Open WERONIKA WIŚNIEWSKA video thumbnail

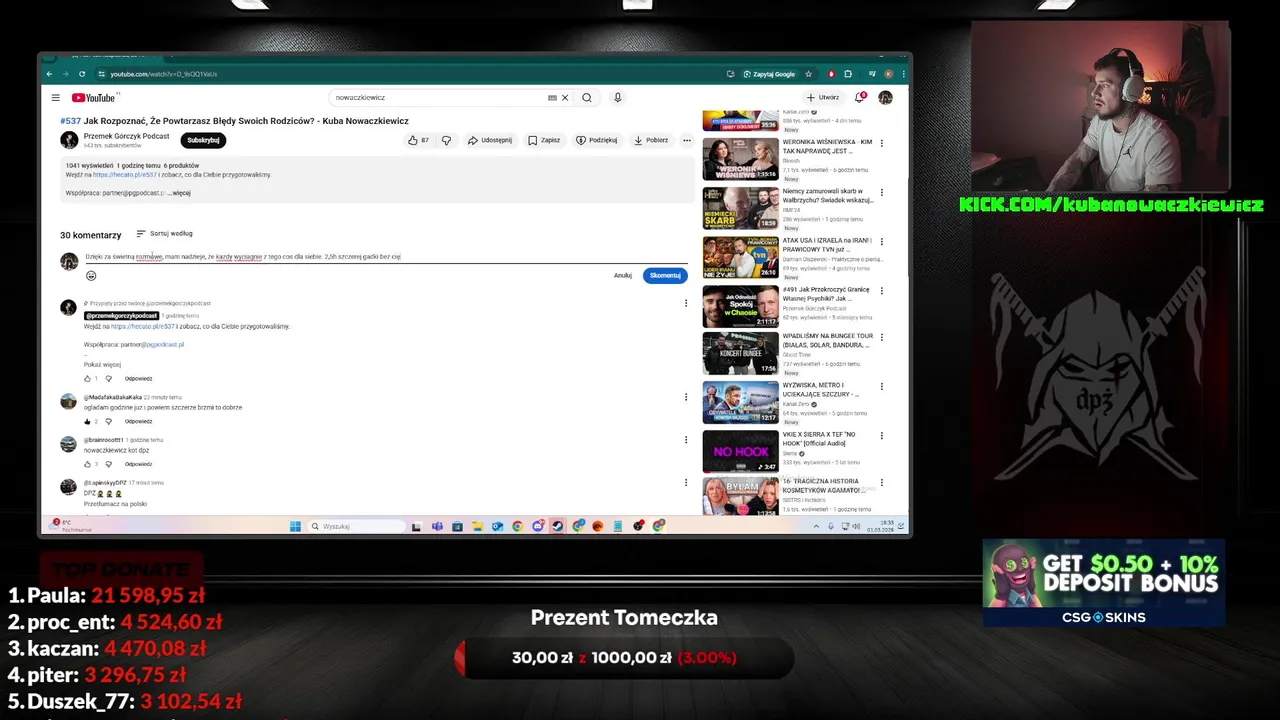[x=740, y=159]
